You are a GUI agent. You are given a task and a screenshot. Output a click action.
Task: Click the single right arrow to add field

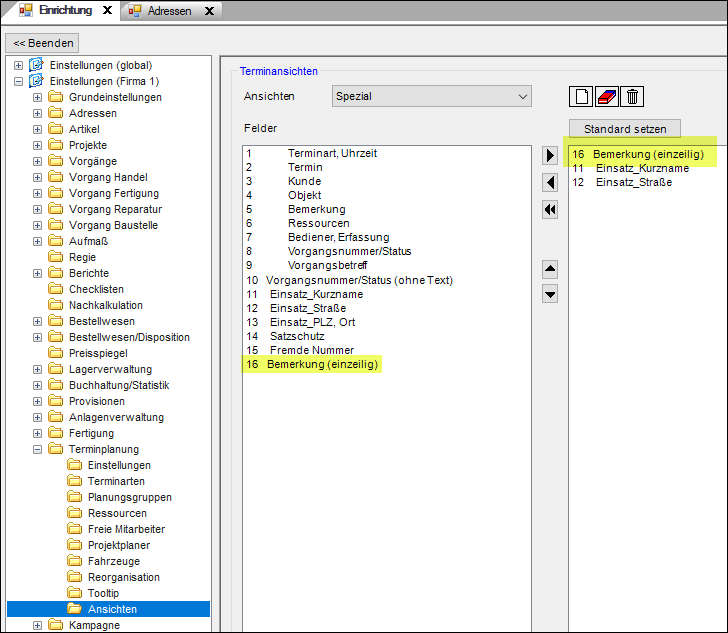click(550, 155)
